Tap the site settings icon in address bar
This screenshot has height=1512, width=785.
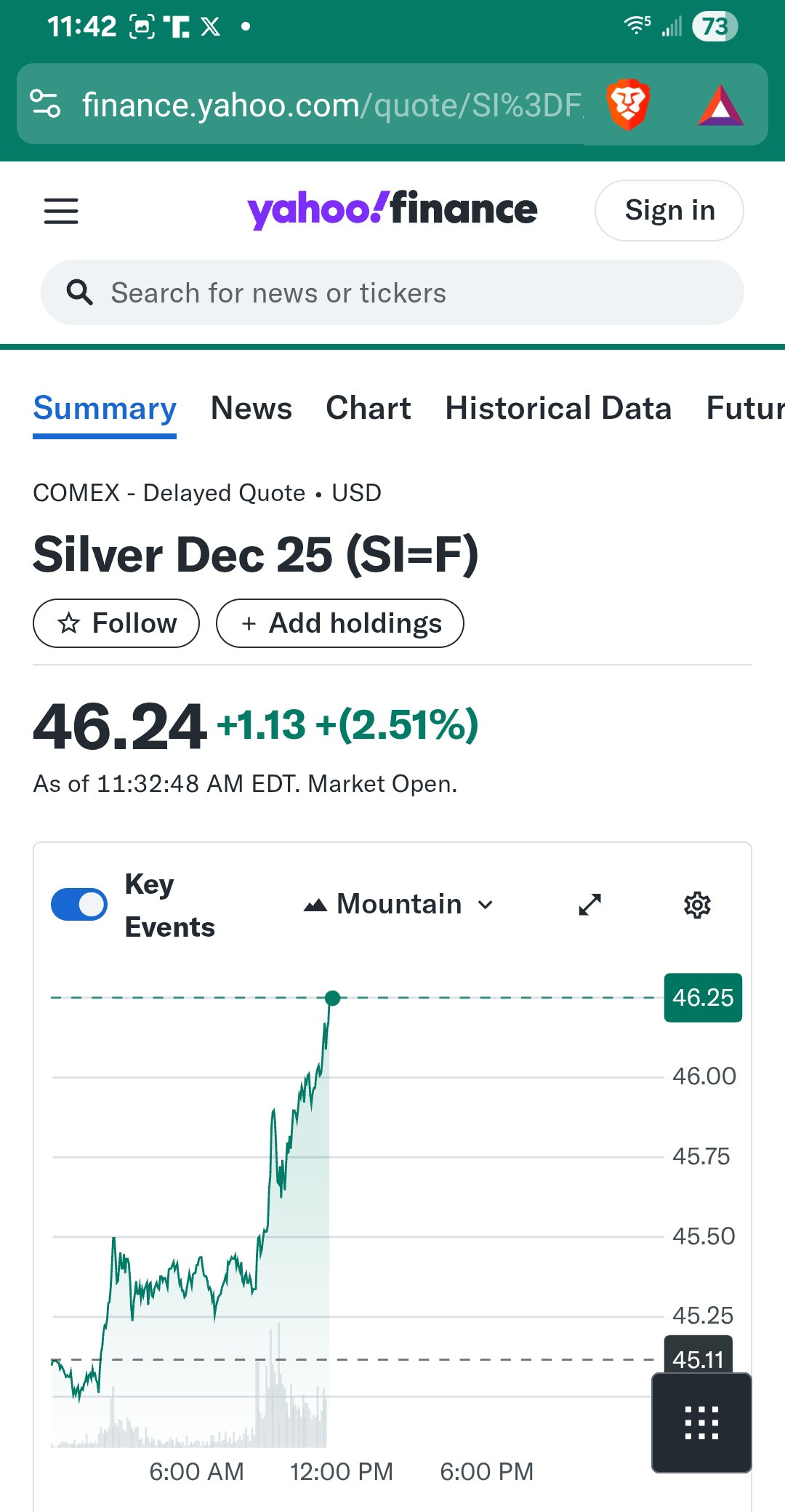[x=45, y=104]
